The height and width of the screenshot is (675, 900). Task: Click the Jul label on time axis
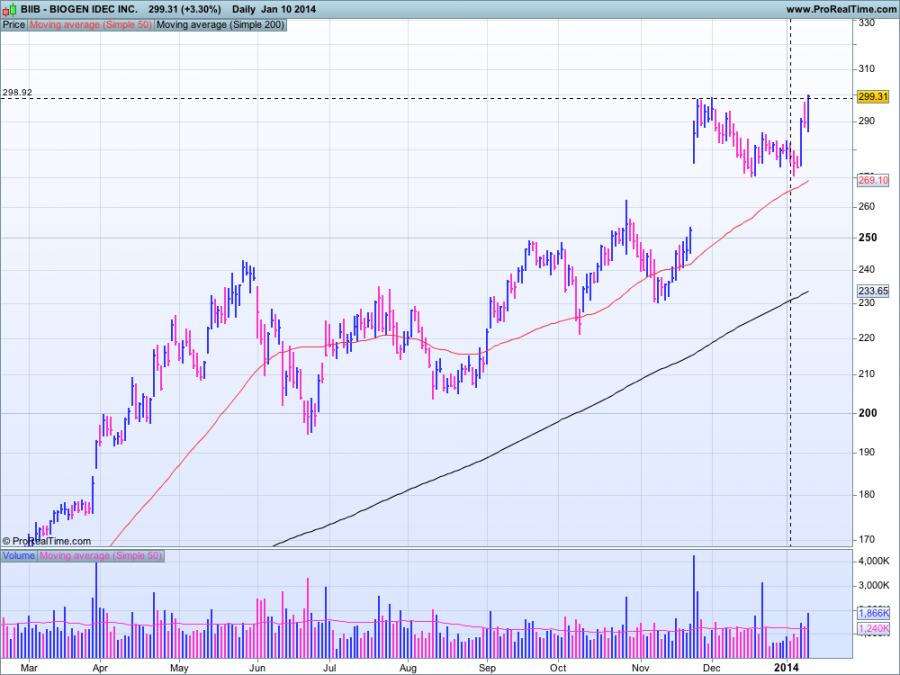tap(329, 668)
